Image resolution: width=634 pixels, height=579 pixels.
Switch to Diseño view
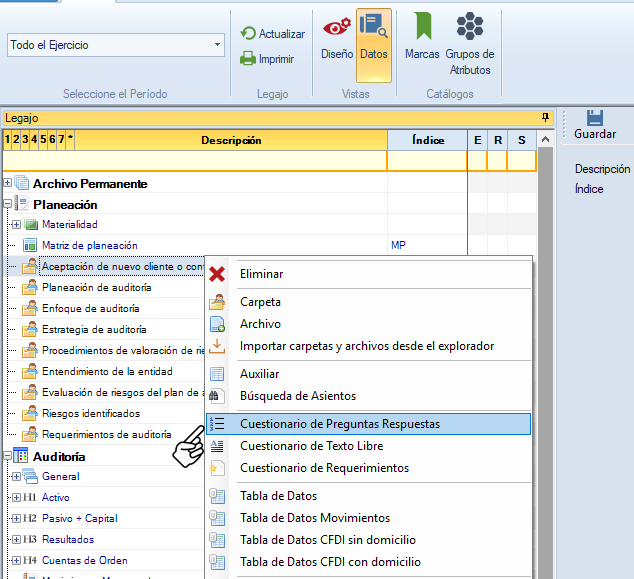click(x=337, y=38)
